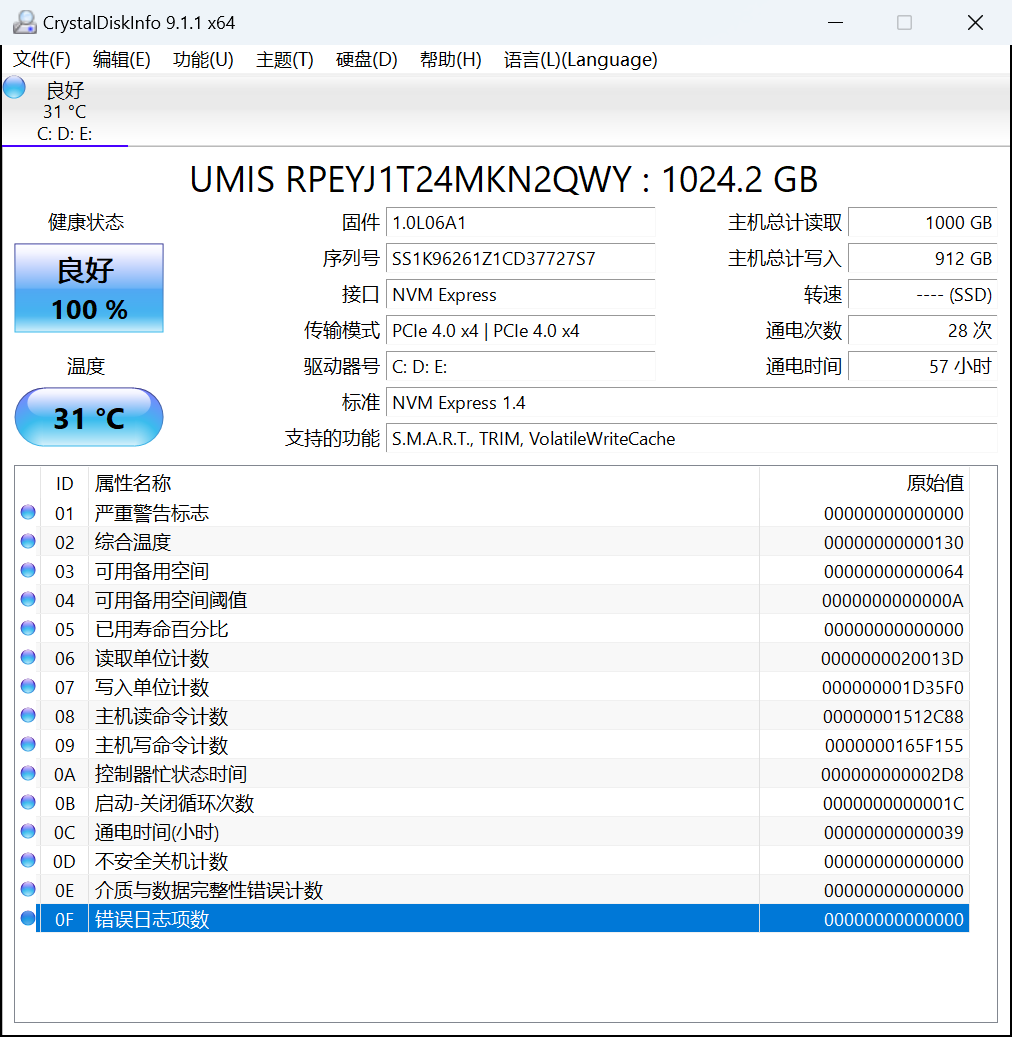Click status orb for row 04 可用备用空间阈值

[28, 599]
